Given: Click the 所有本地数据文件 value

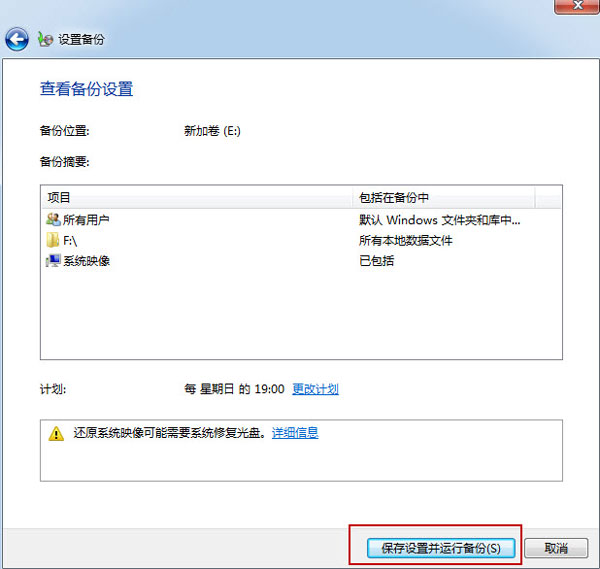Looking at the screenshot, I should pos(406,241).
